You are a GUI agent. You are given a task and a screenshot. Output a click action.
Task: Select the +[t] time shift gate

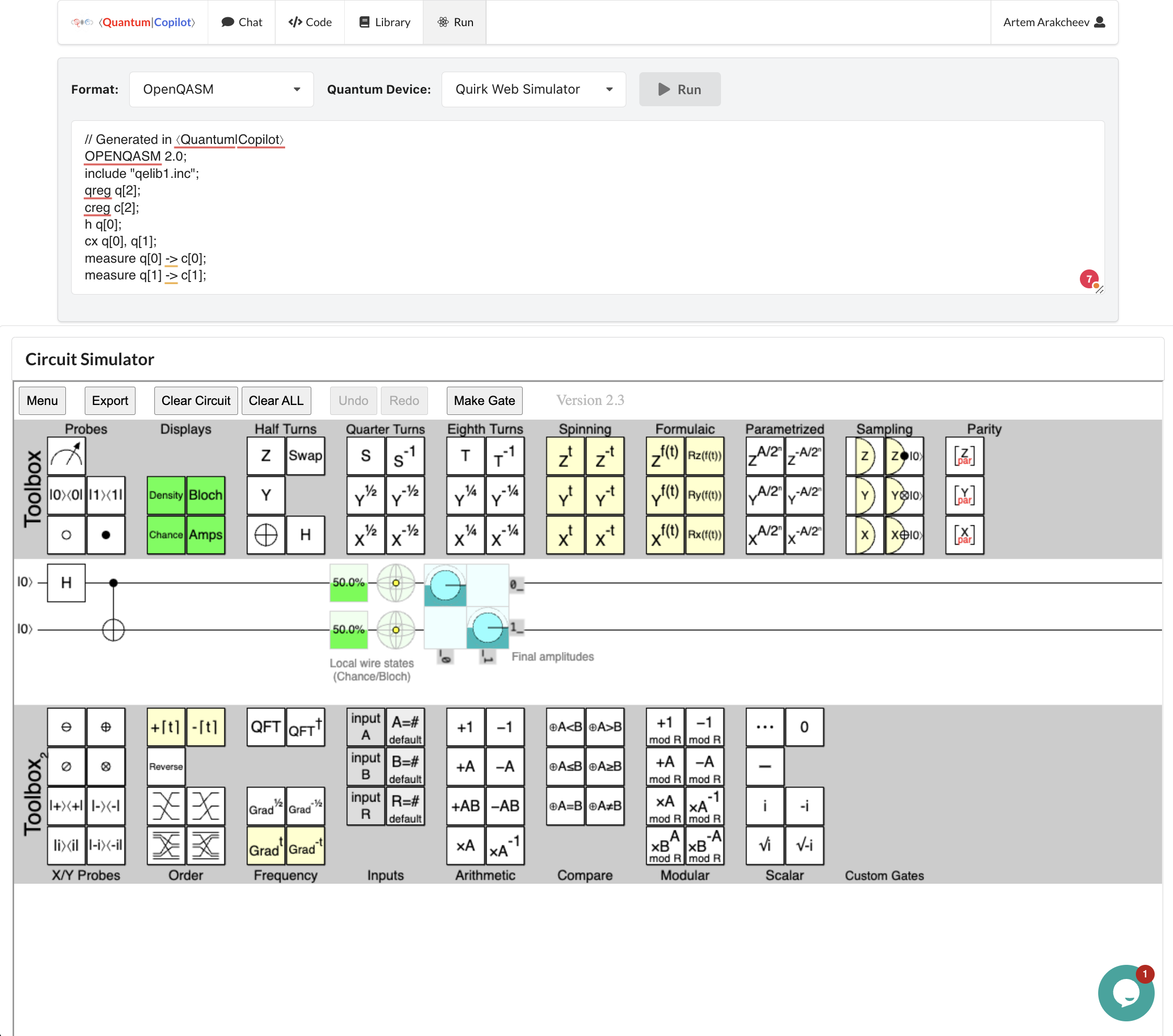point(166,727)
